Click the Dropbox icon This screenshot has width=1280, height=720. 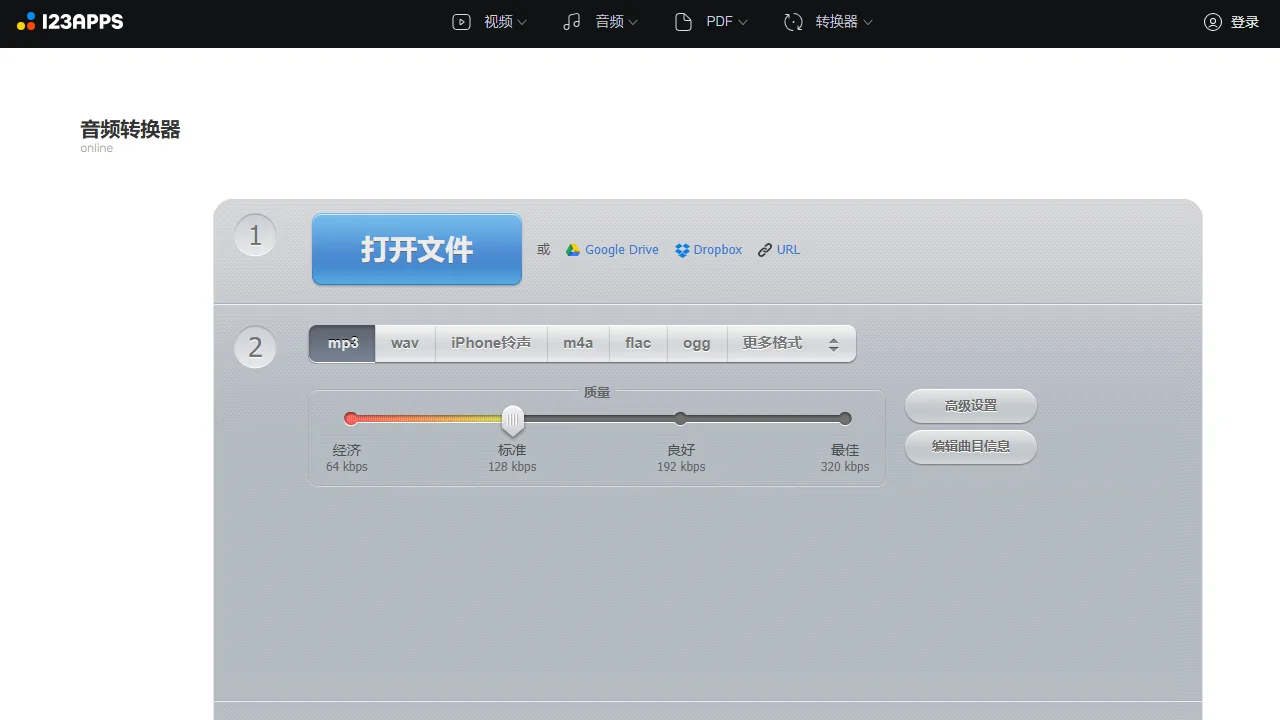[682, 249]
